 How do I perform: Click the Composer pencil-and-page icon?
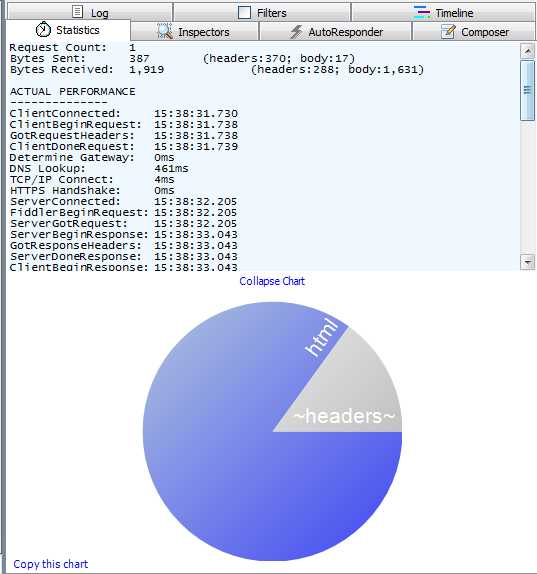pyautogui.click(x=448, y=32)
